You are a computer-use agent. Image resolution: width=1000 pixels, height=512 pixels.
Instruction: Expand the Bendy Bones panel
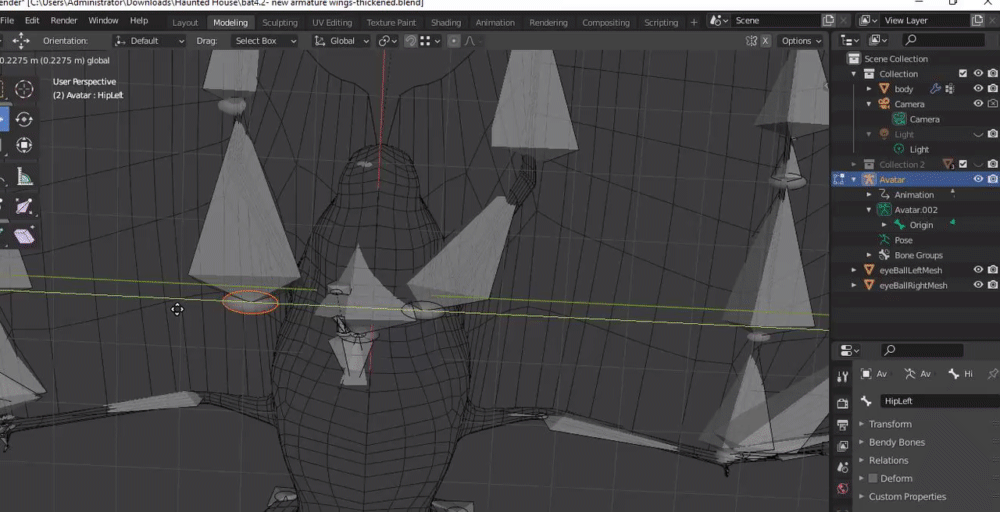tap(896, 442)
